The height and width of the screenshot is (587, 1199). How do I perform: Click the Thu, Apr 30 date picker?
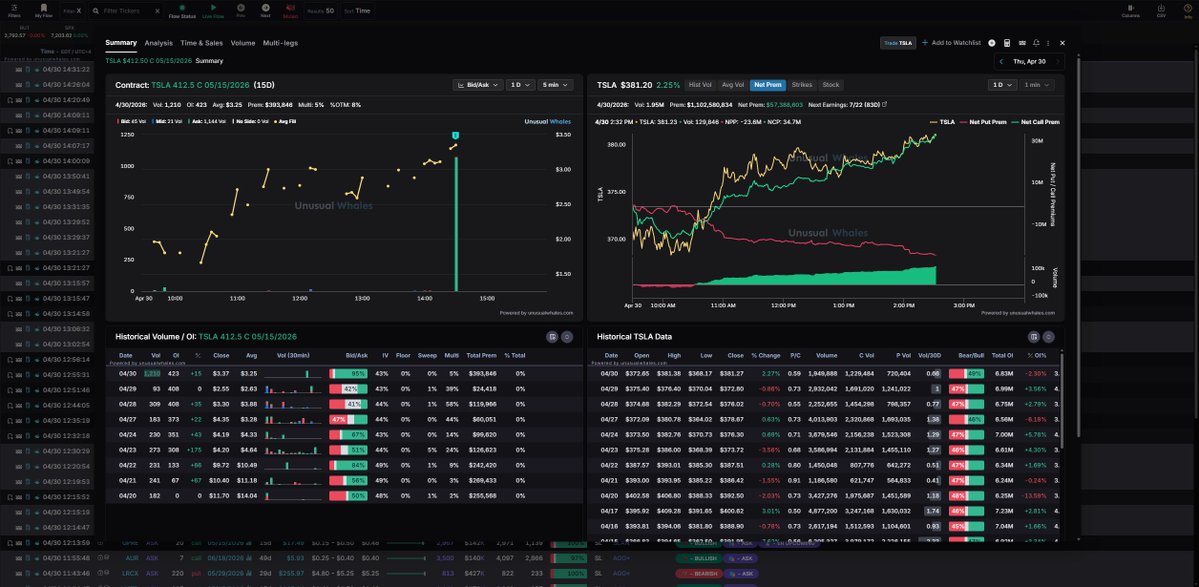(x=1029, y=61)
